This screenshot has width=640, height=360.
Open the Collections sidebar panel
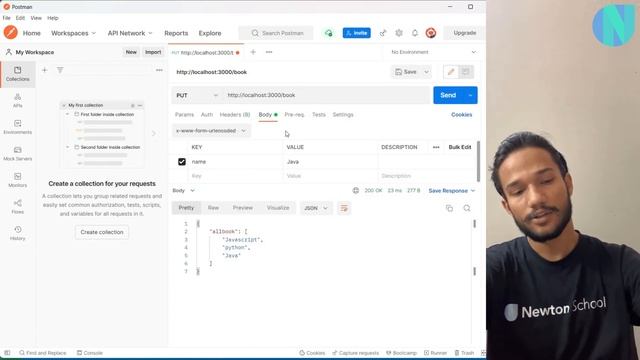pyautogui.click(x=18, y=74)
